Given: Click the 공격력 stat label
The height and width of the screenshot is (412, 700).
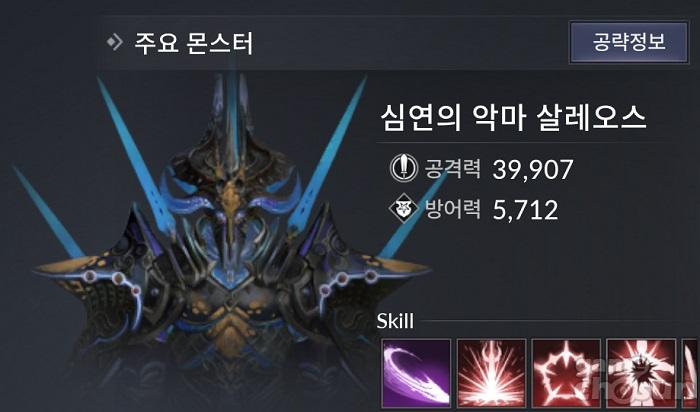Looking at the screenshot, I should (x=452, y=168).
